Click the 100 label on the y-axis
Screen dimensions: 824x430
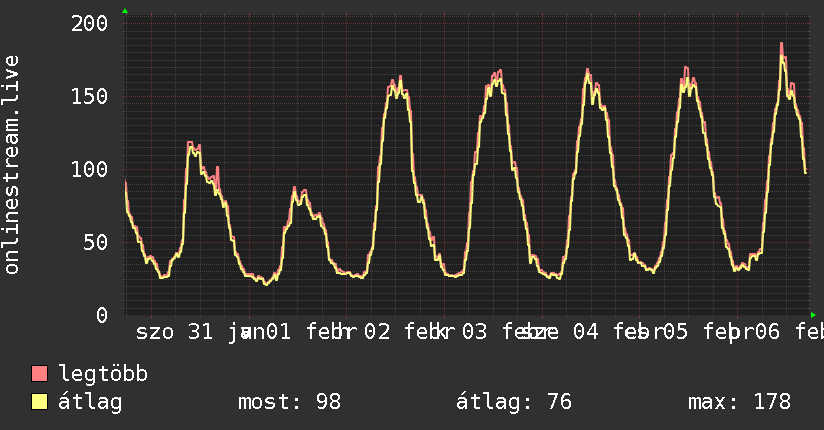[x=89, y=169]
